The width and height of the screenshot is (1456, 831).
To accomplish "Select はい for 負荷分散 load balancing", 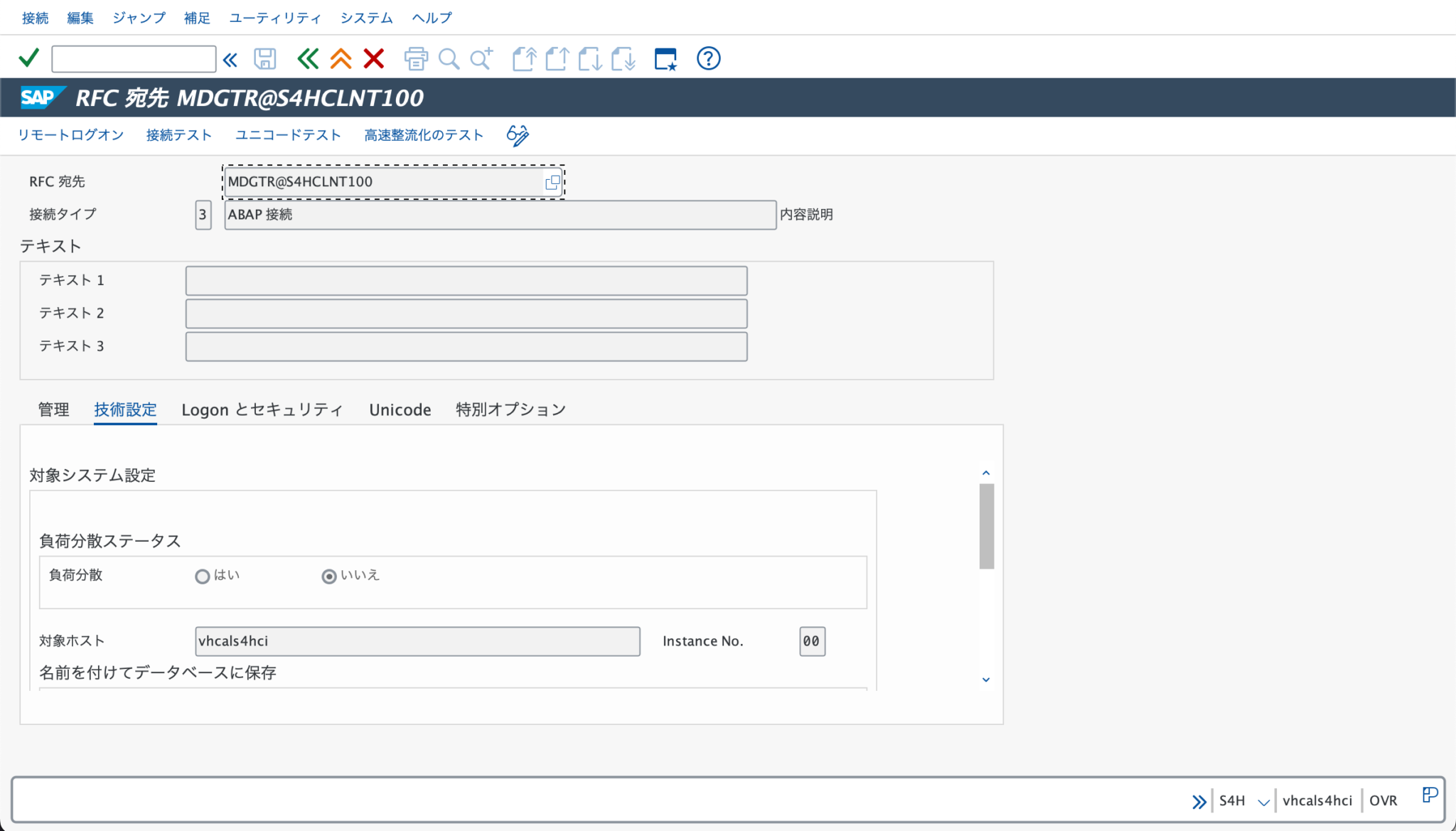I will (x=203, y=577).
